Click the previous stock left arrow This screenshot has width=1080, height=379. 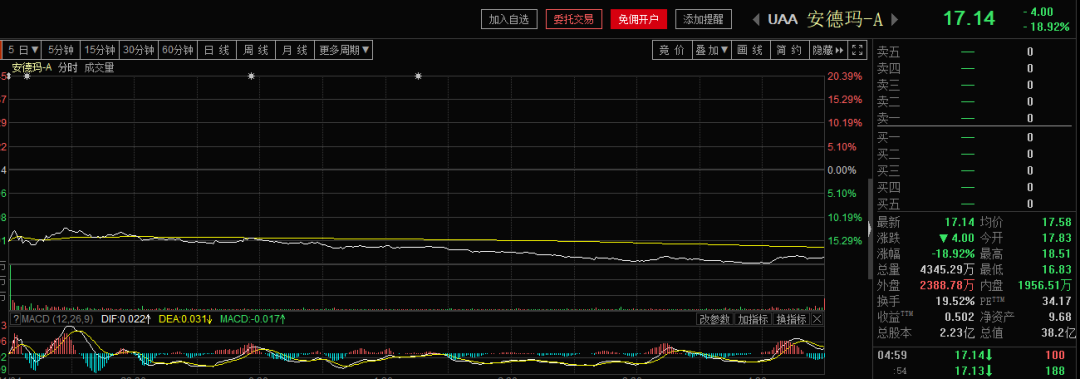[756, 19]
